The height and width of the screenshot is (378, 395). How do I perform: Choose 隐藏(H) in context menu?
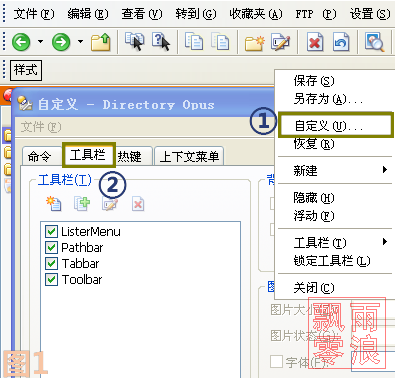tap(334, 198)
